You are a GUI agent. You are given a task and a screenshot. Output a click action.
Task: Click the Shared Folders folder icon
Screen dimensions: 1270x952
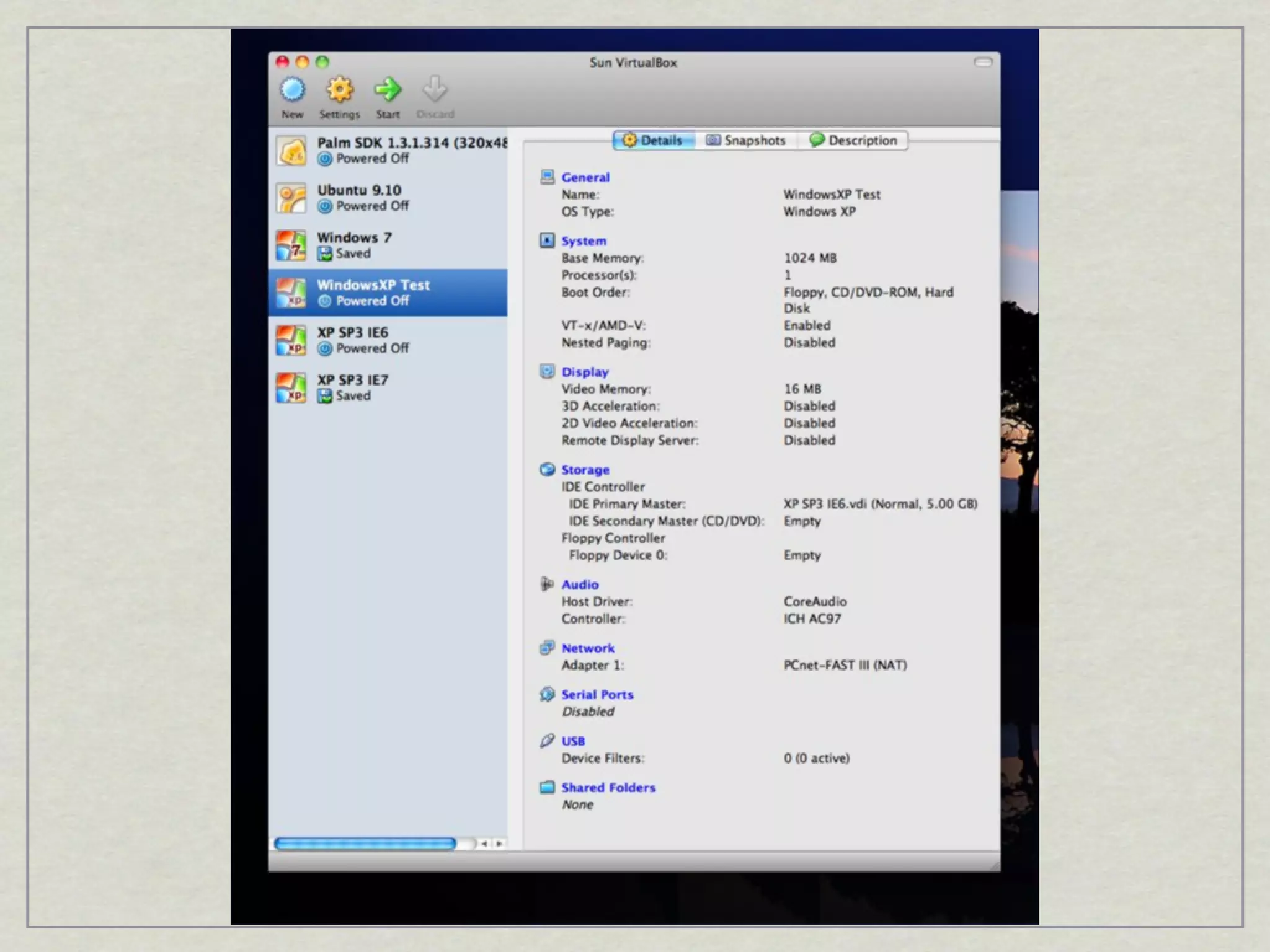coord(547,787)
